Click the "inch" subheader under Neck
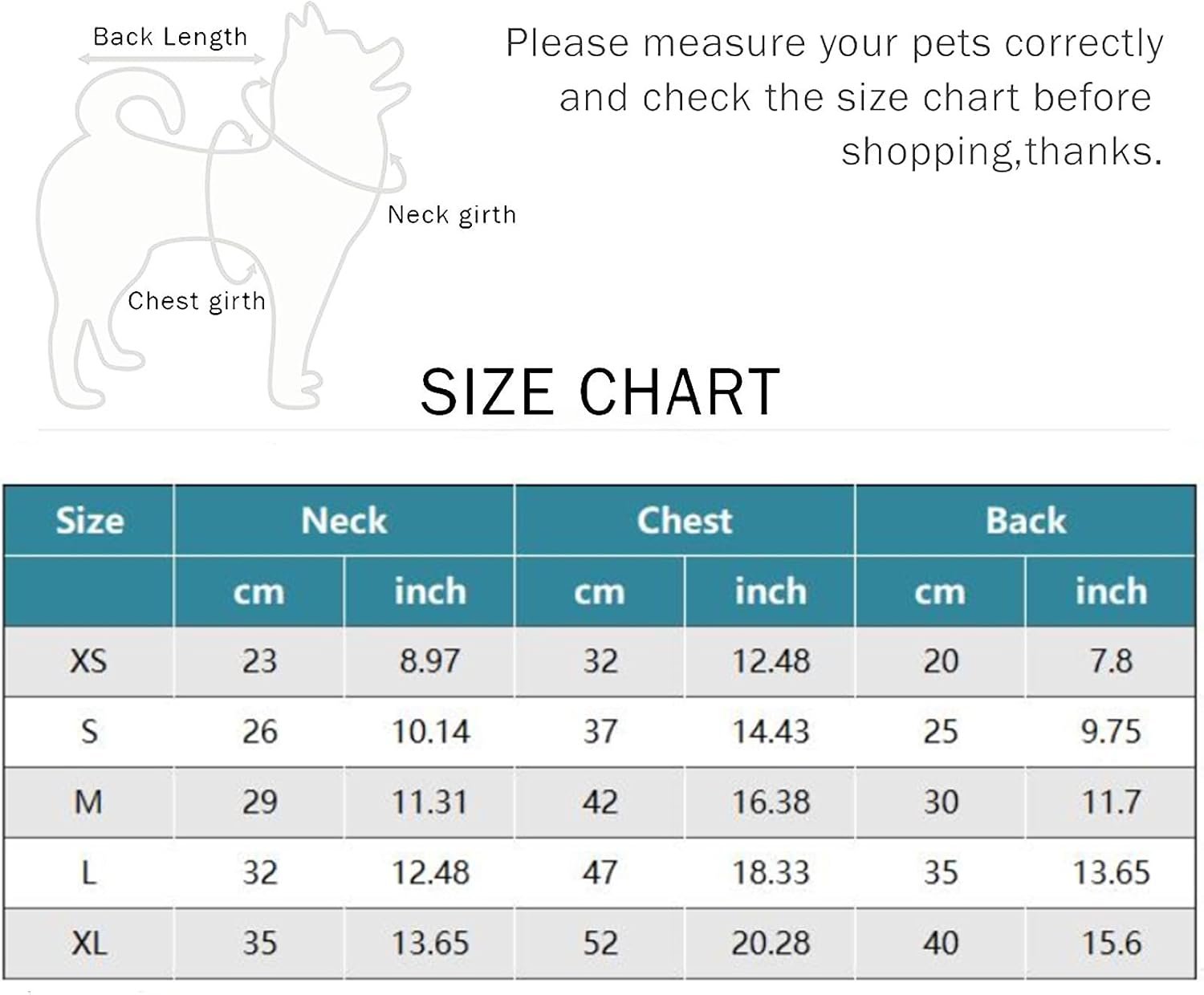Viewport: 1204px width, 995px height. 429,591
